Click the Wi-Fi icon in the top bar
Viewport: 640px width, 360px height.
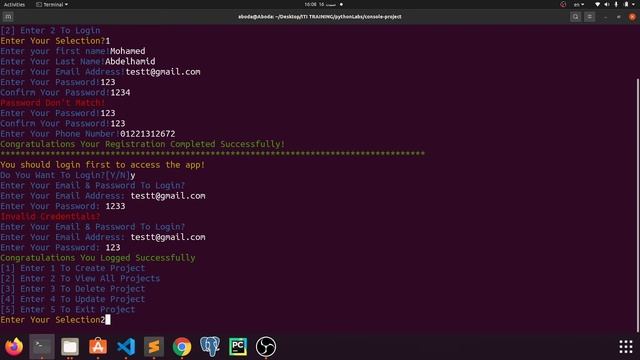(598, 4)
